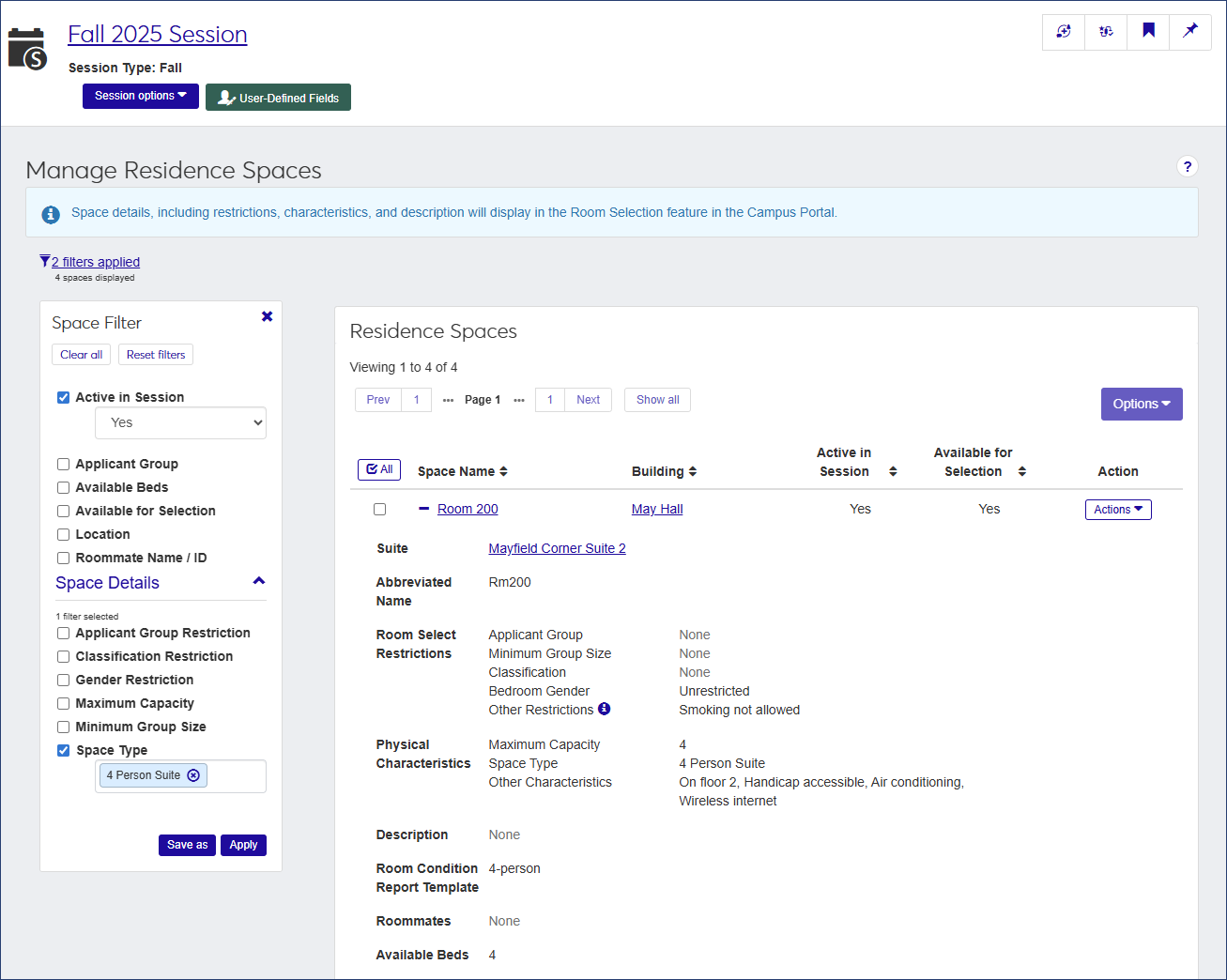Open the automatic processes toolbar icon
Viewport: 1227px width, 980px height.
[x=1105, y=31]
